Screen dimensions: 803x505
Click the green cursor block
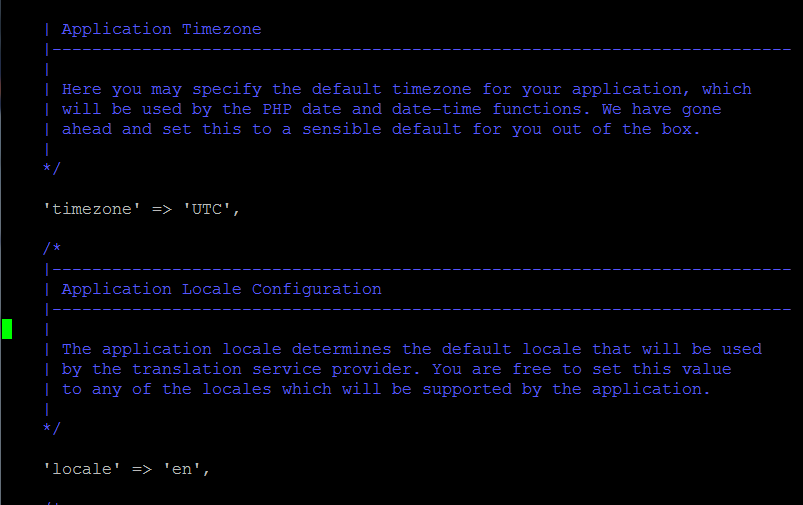[7, 329]
